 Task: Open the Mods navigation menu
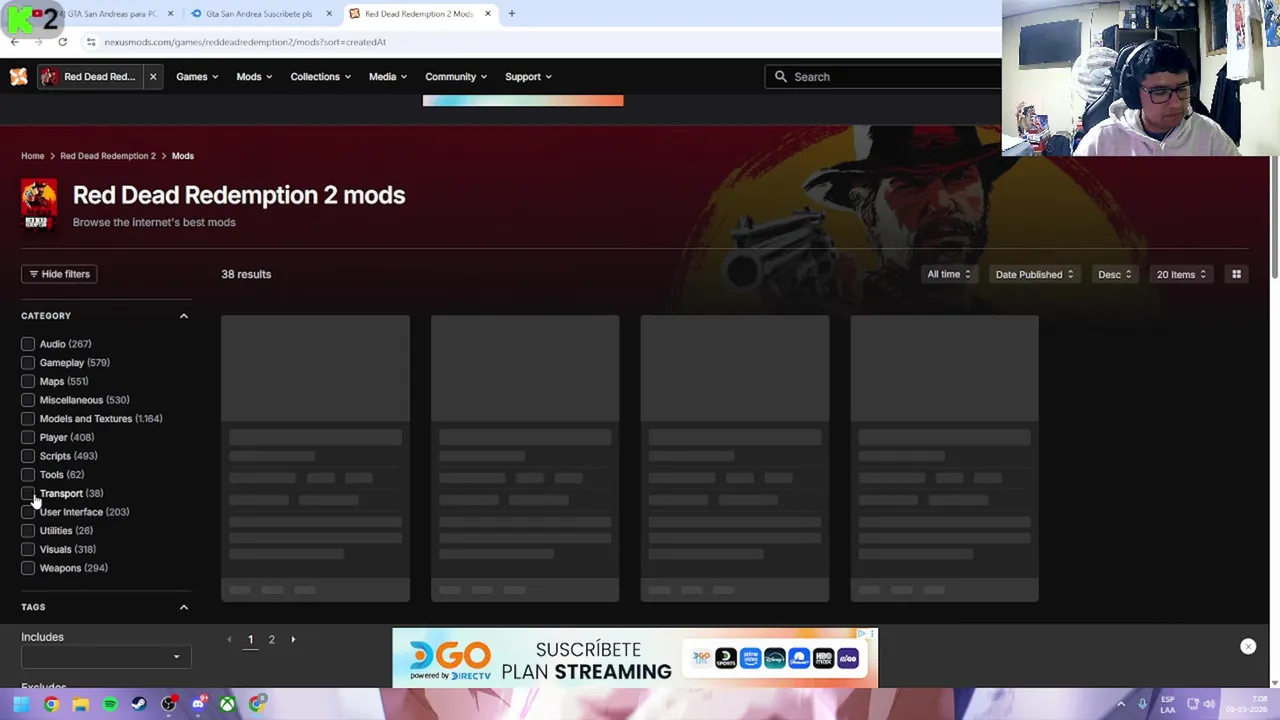pos(254,77)
